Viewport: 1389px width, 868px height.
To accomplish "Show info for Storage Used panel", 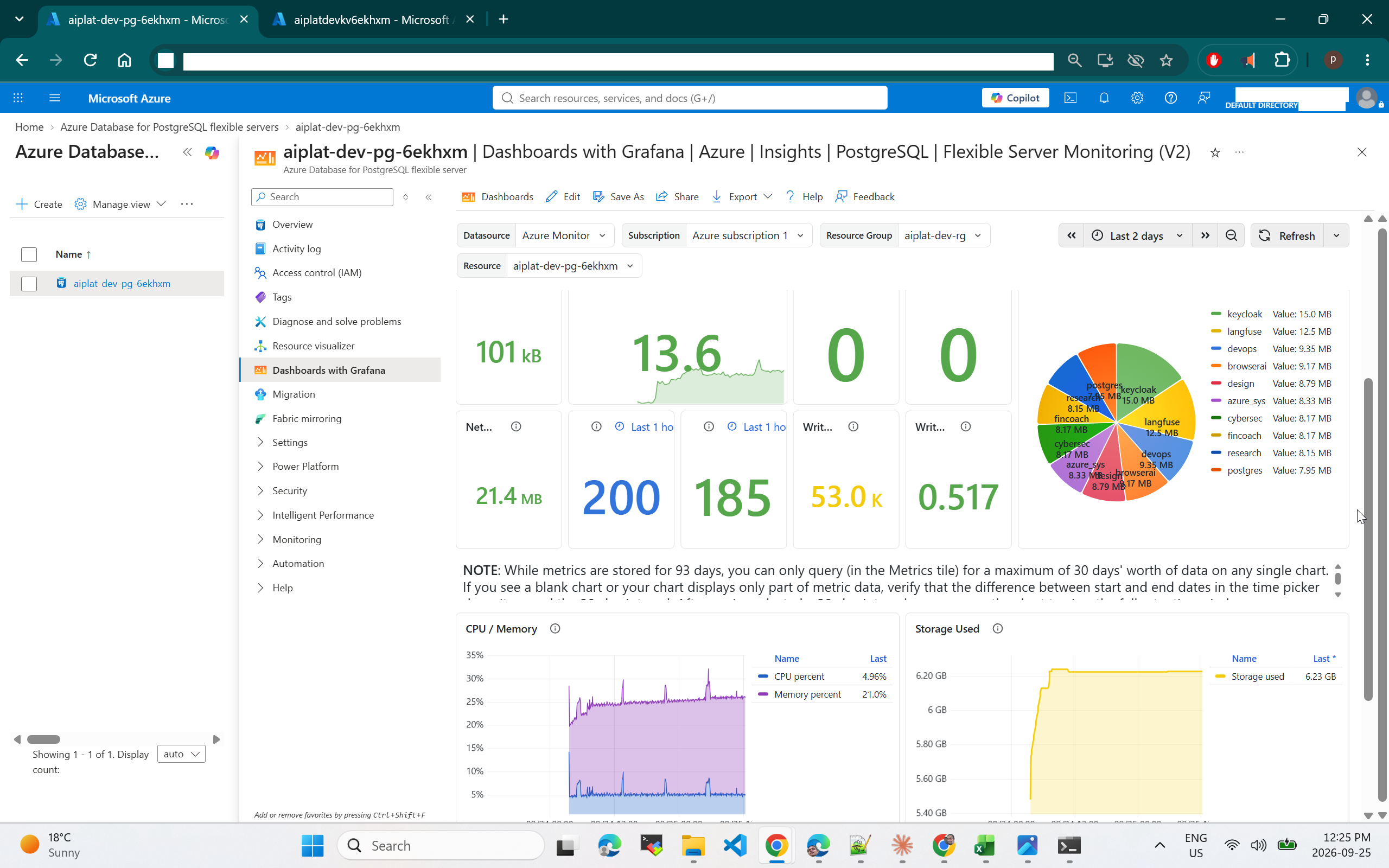I will tap(998, 629).
